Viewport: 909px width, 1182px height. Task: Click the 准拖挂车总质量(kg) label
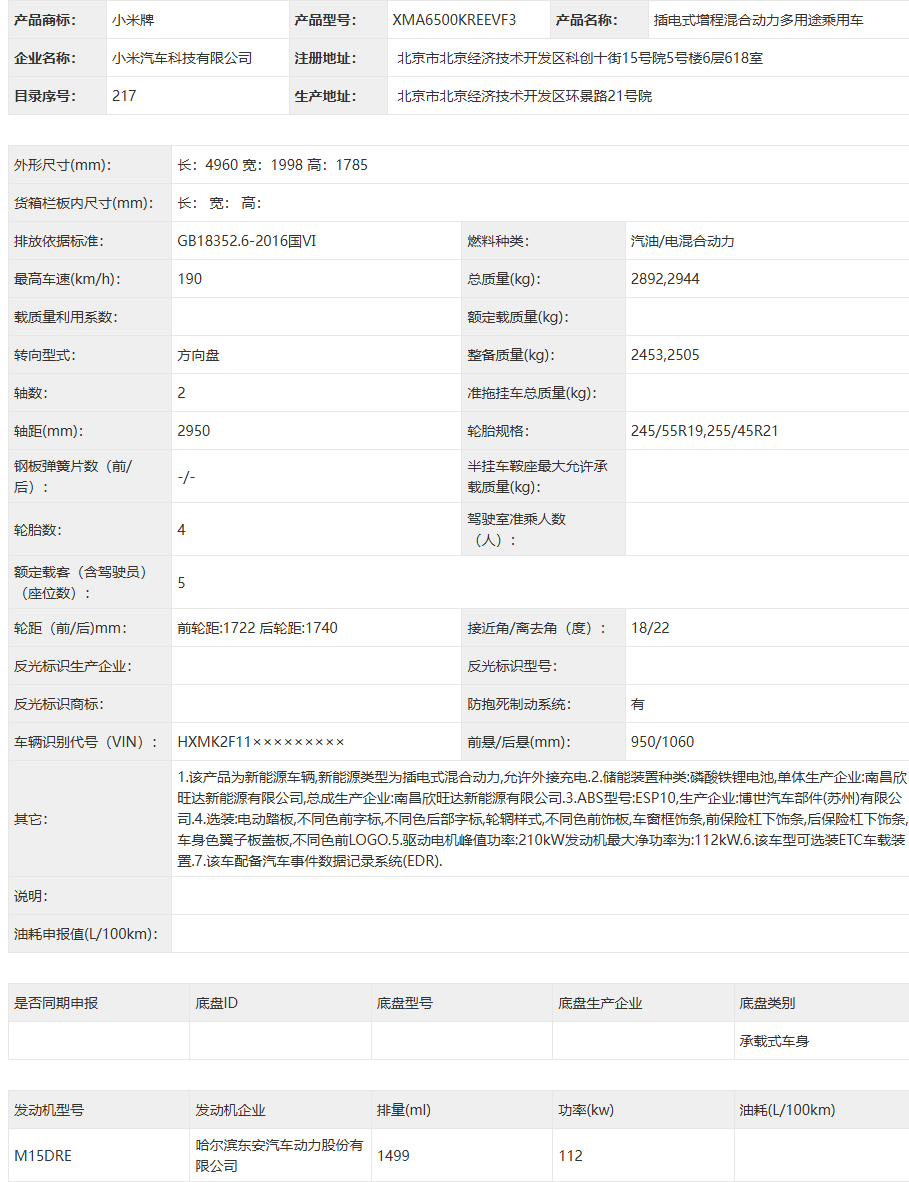coord(531,393)
